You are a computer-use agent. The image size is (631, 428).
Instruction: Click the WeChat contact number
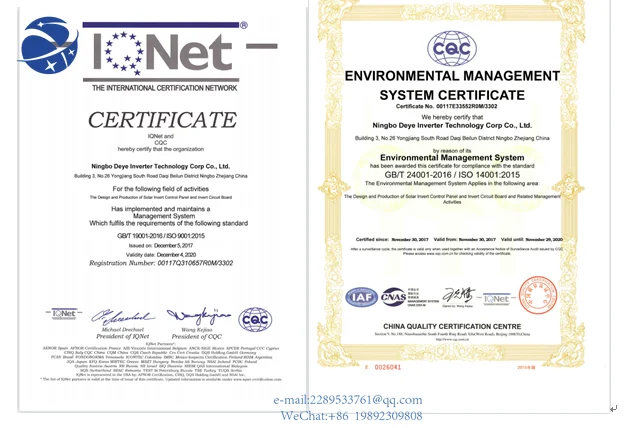(x=351, y=416)
